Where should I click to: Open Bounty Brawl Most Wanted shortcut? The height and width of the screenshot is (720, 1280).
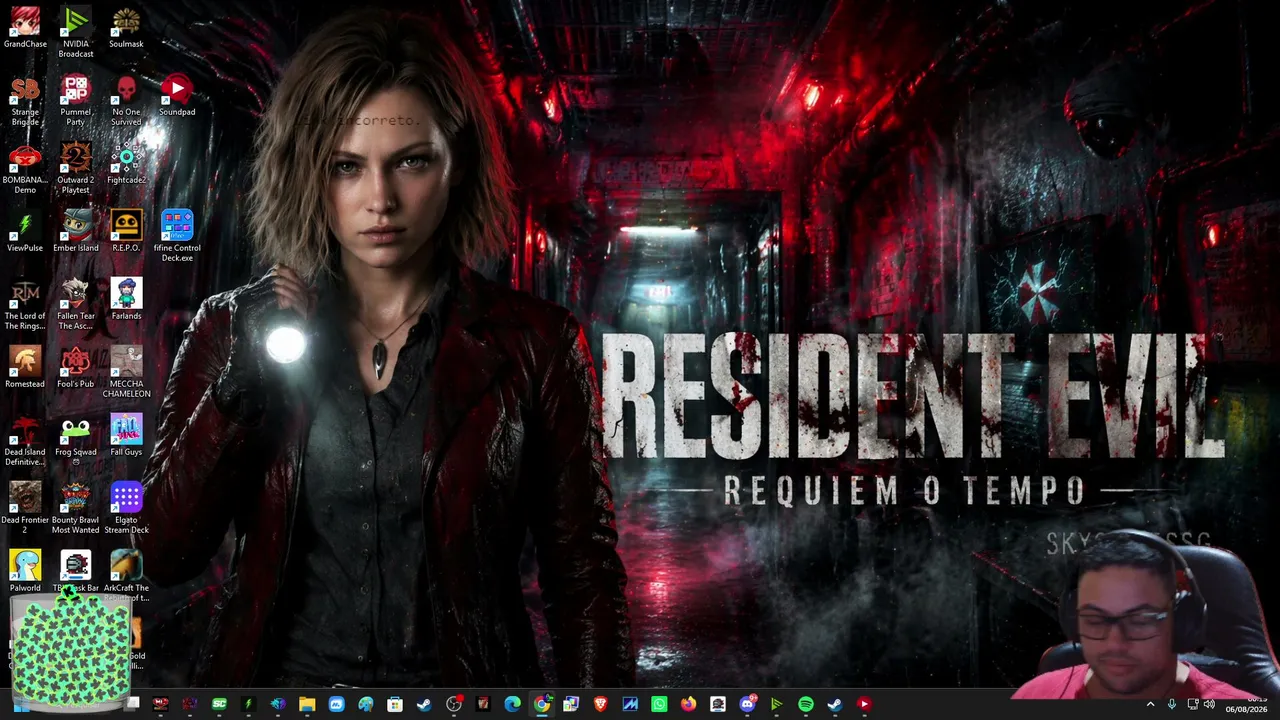[x=76, y=509]
